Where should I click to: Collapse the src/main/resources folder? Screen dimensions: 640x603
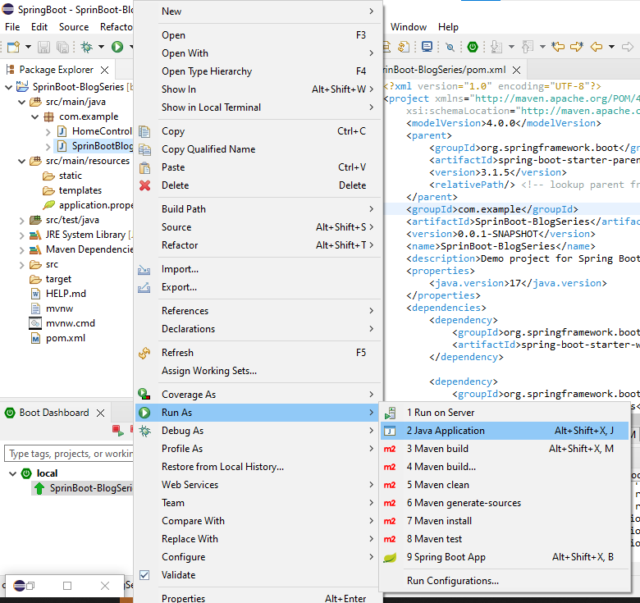[22, 161]
